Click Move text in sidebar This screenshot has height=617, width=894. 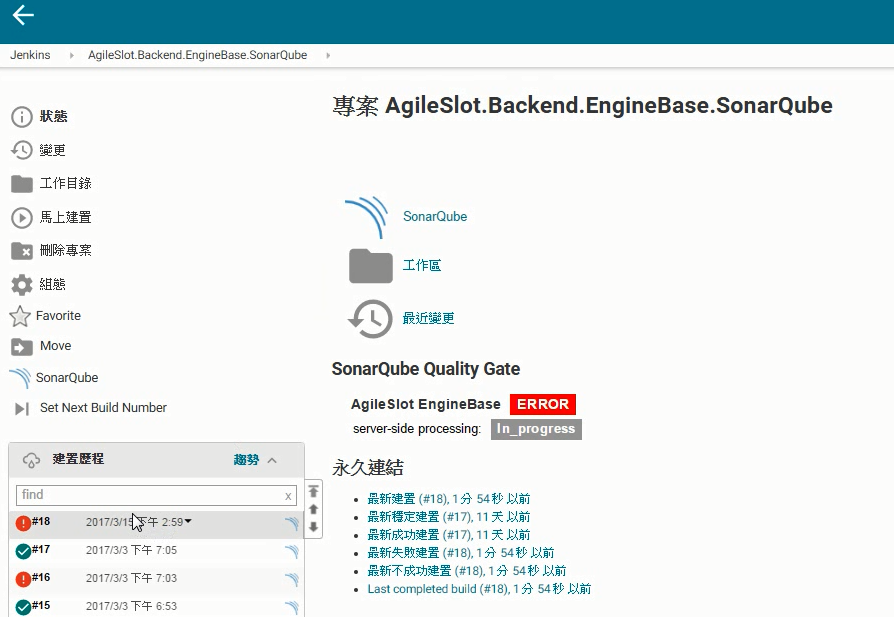[x=56, y=346]
